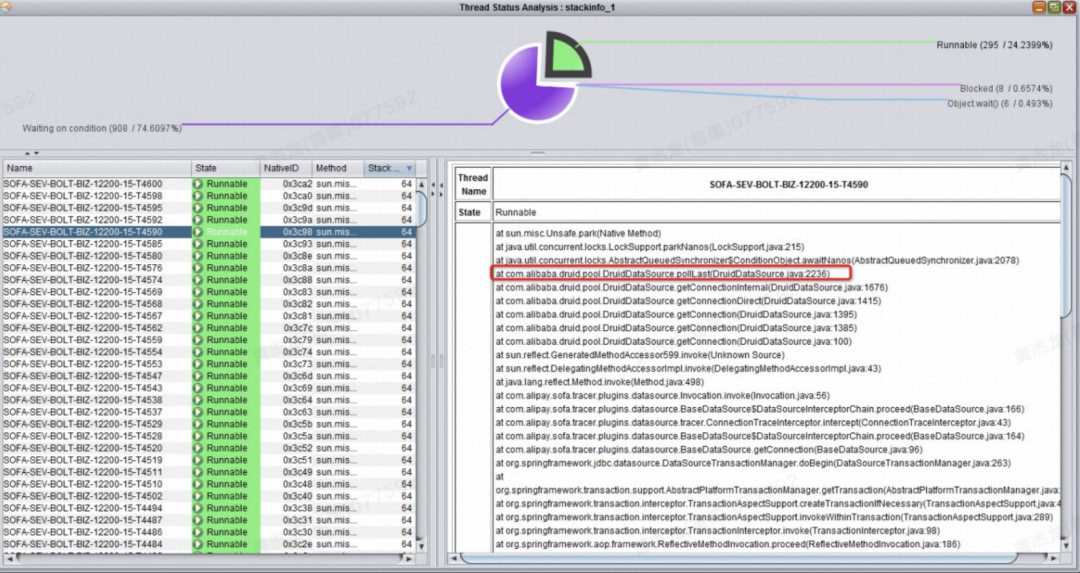Click the DataSourceTransactionManager.doBegin stack line
Viewport: 1080px width, 573px height.
[753, 463]
